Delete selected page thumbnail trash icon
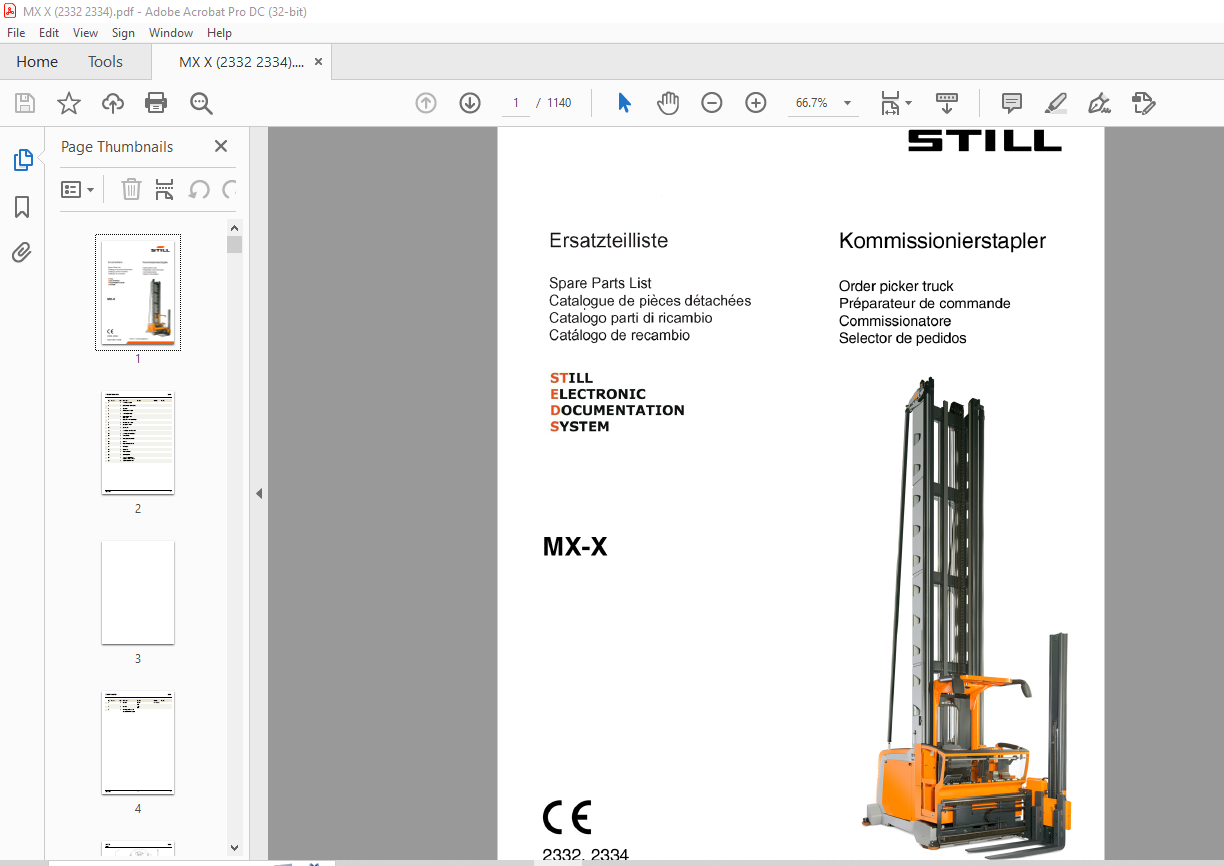Screen dimensions: 1224x866 coord(131,189)
